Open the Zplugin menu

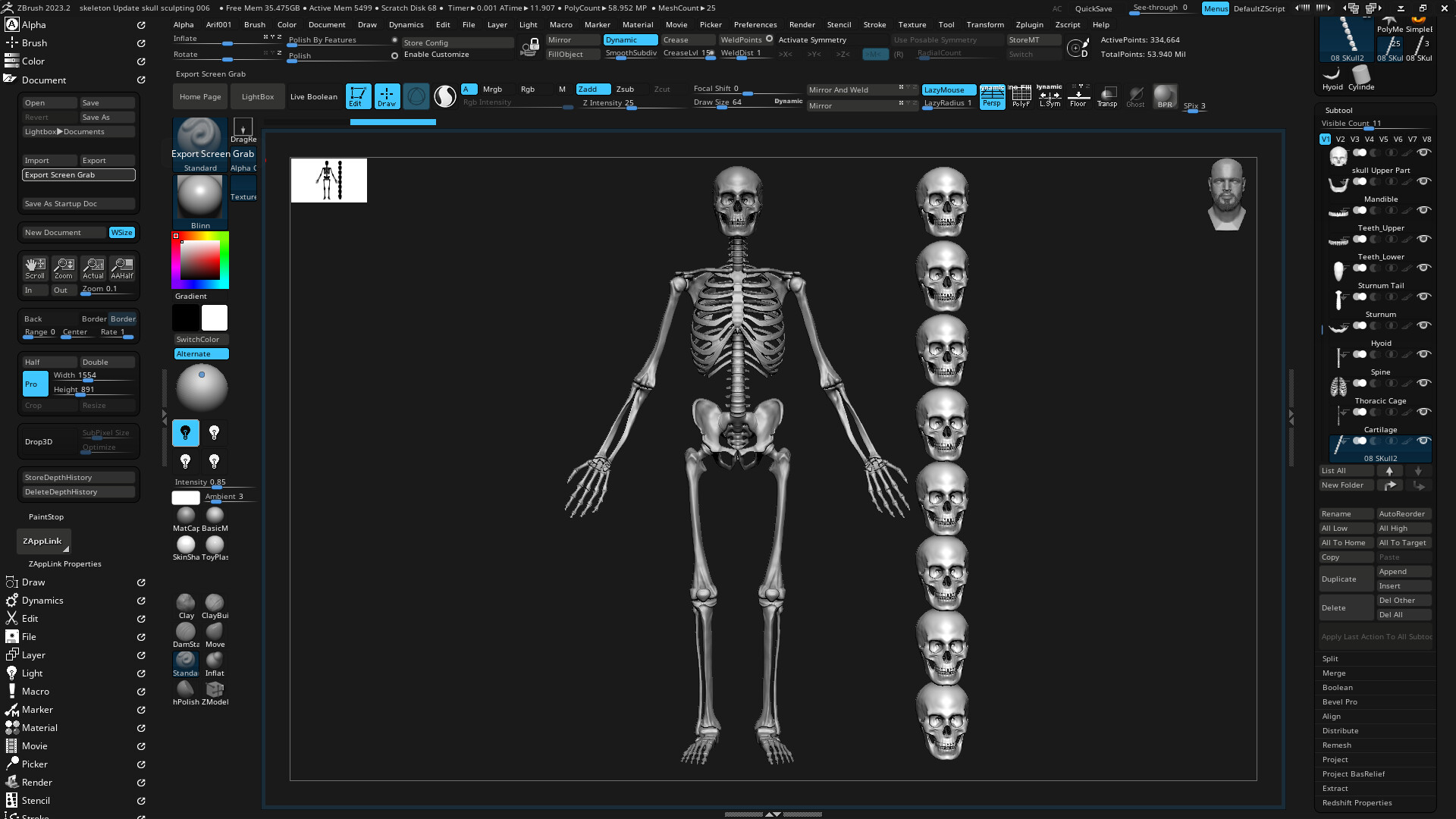point(1030,24)
